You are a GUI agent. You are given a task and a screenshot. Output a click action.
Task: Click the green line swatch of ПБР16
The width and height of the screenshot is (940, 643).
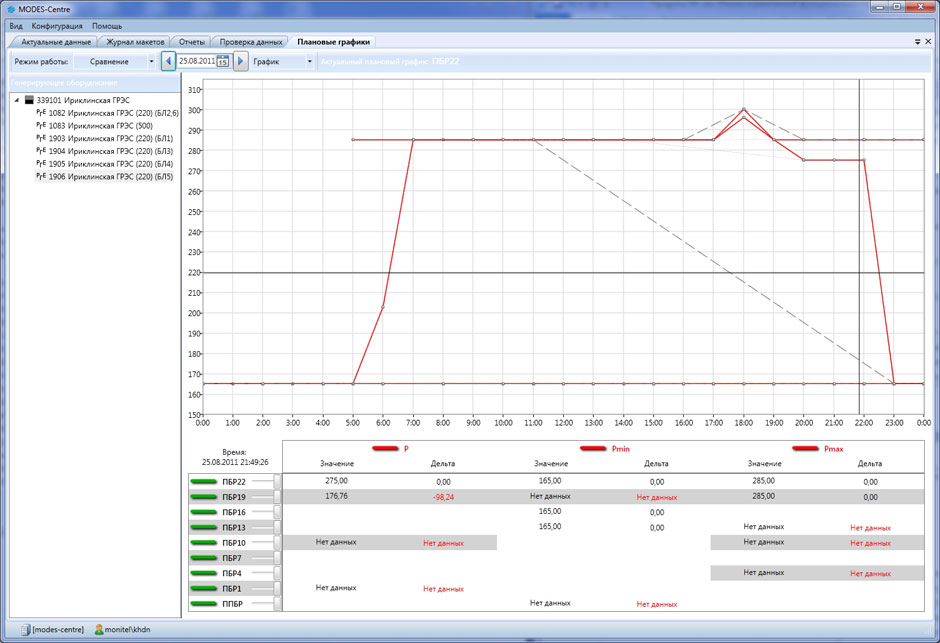[x=203, y=512]
